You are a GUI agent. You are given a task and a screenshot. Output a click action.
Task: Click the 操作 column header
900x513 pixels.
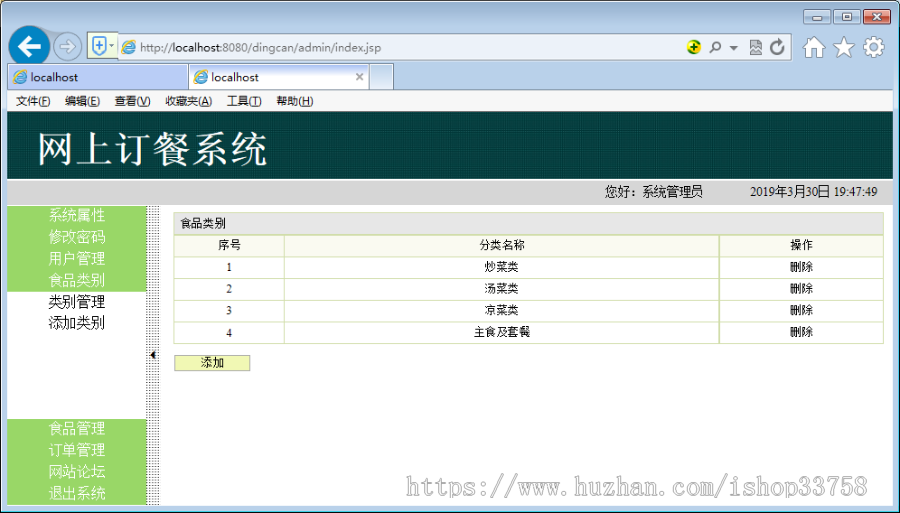coord(801,245)
